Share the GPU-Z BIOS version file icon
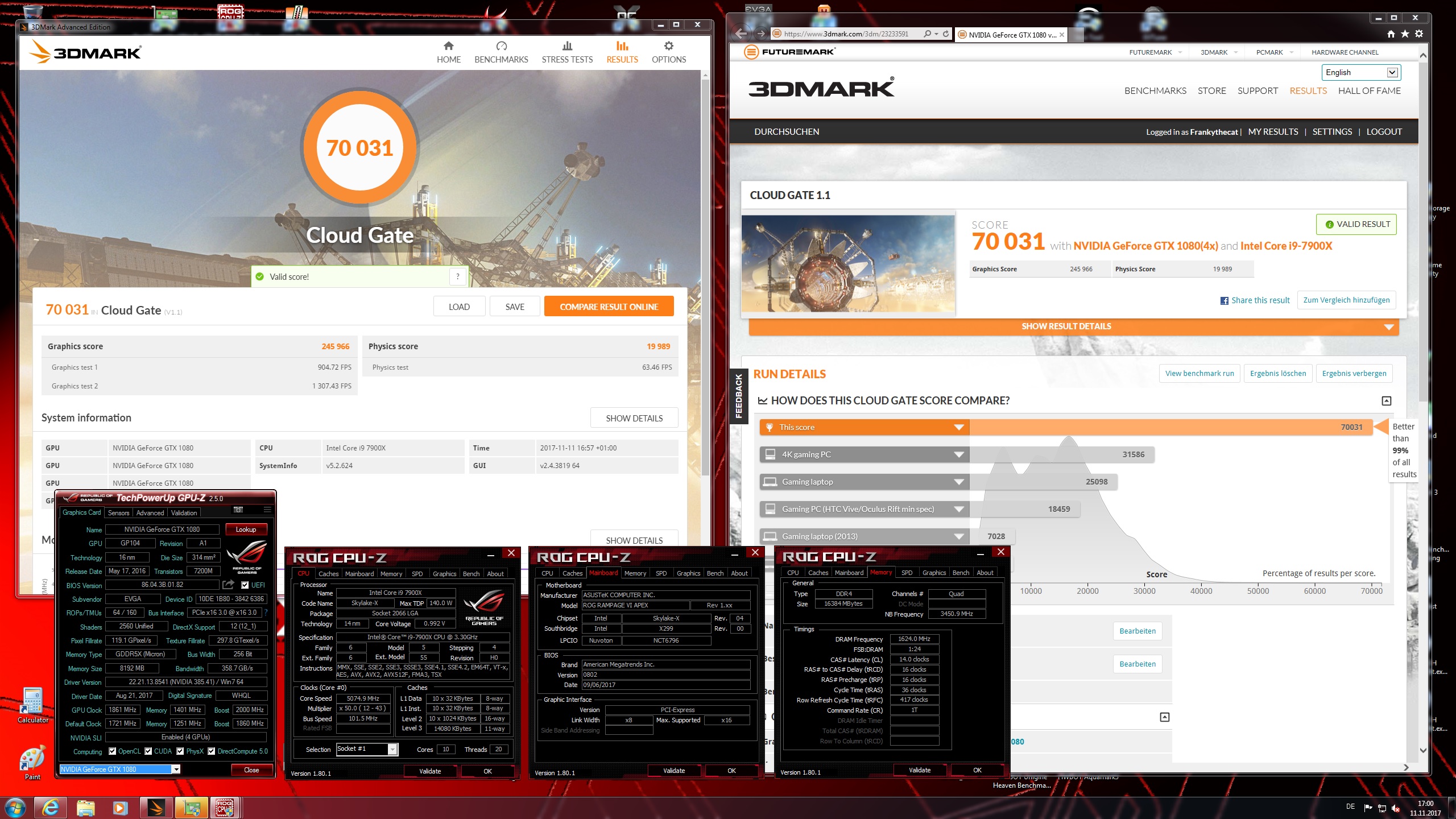This screenshot has width=1456, height=819. point(229,585)
